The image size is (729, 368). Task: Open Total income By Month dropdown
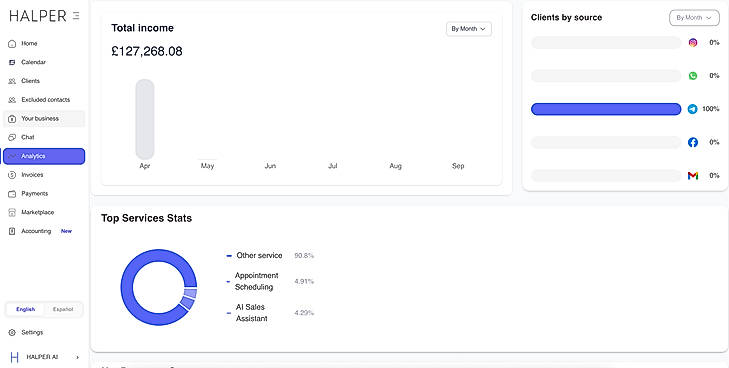pos(469,29)
